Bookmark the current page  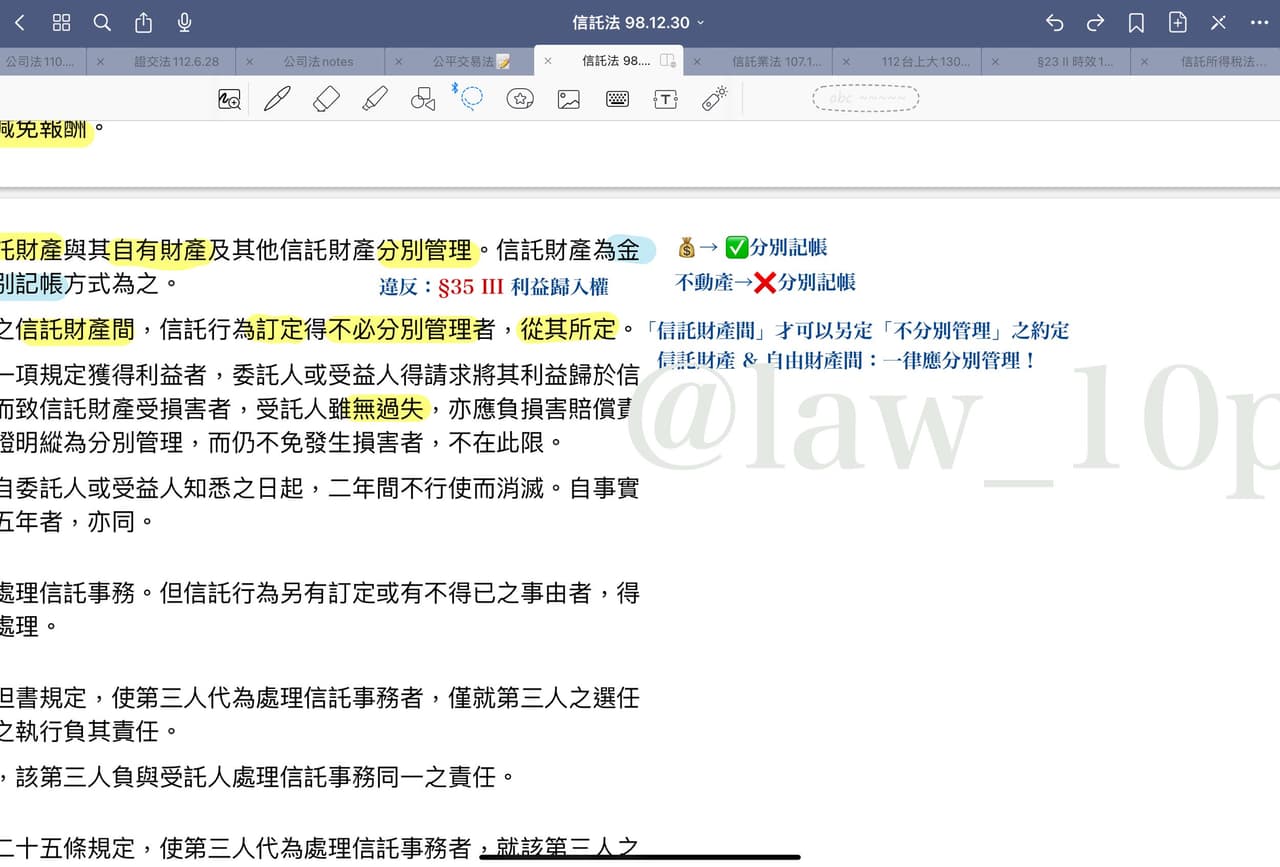tap(1136, 22)
